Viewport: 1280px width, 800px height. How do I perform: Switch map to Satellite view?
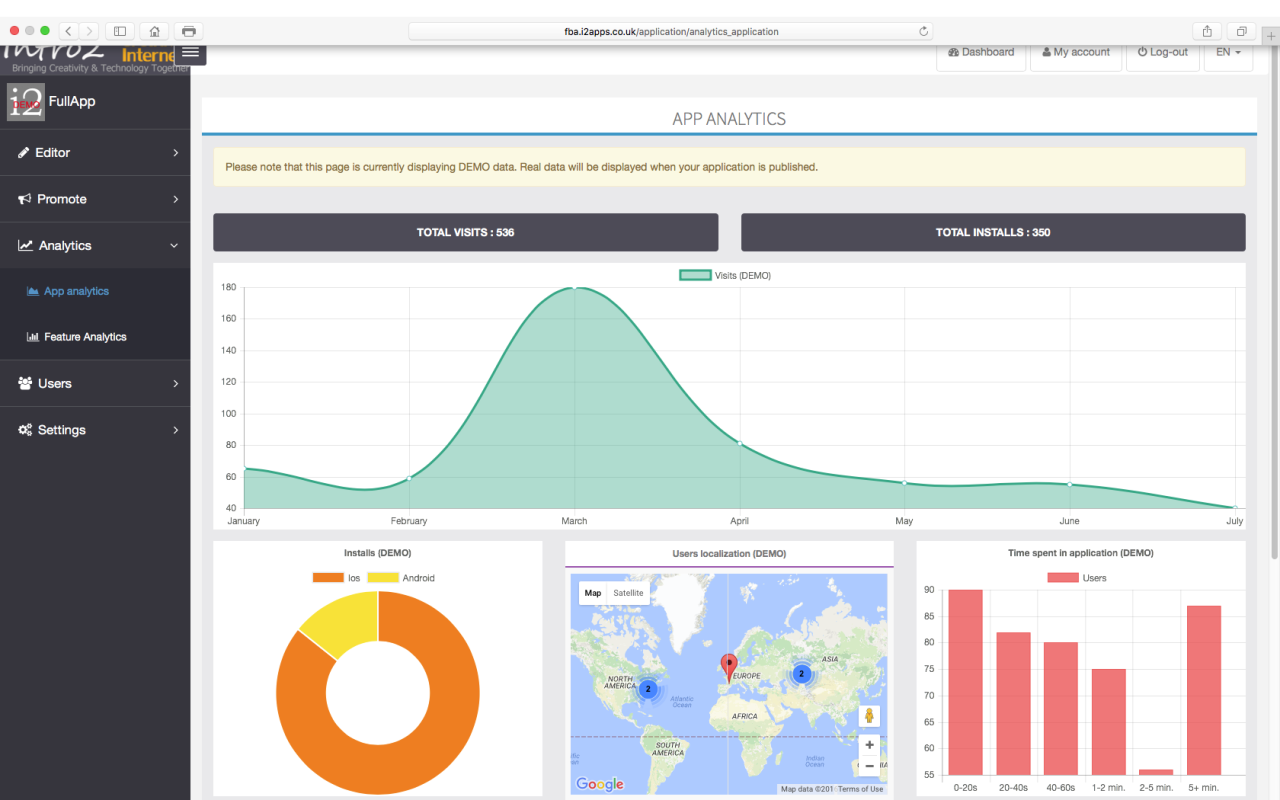[x=628, y=593]
